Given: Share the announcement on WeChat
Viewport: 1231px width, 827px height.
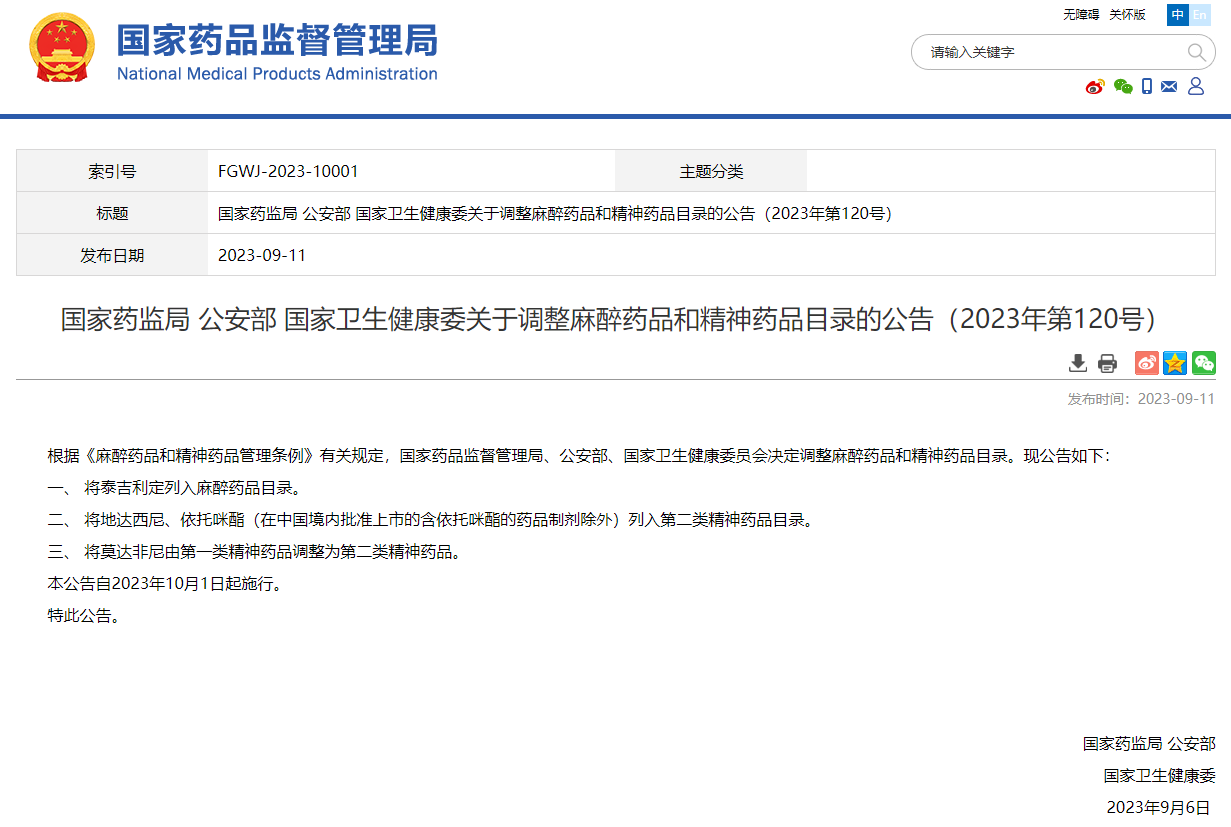Looking at the screenshot, I should pyautogui.click(x=1203, y=363).
